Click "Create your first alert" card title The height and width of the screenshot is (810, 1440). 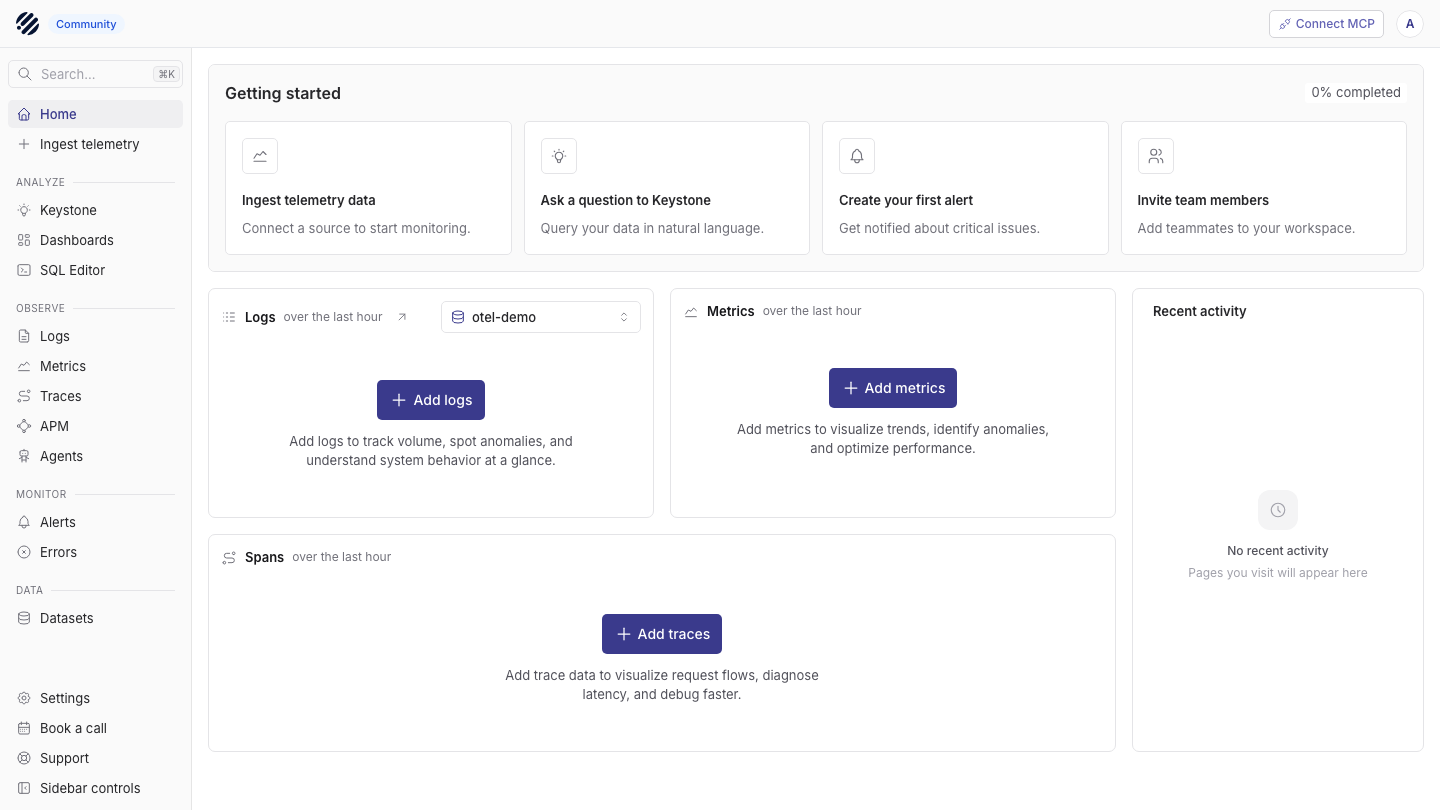click(x=906, y=200)
